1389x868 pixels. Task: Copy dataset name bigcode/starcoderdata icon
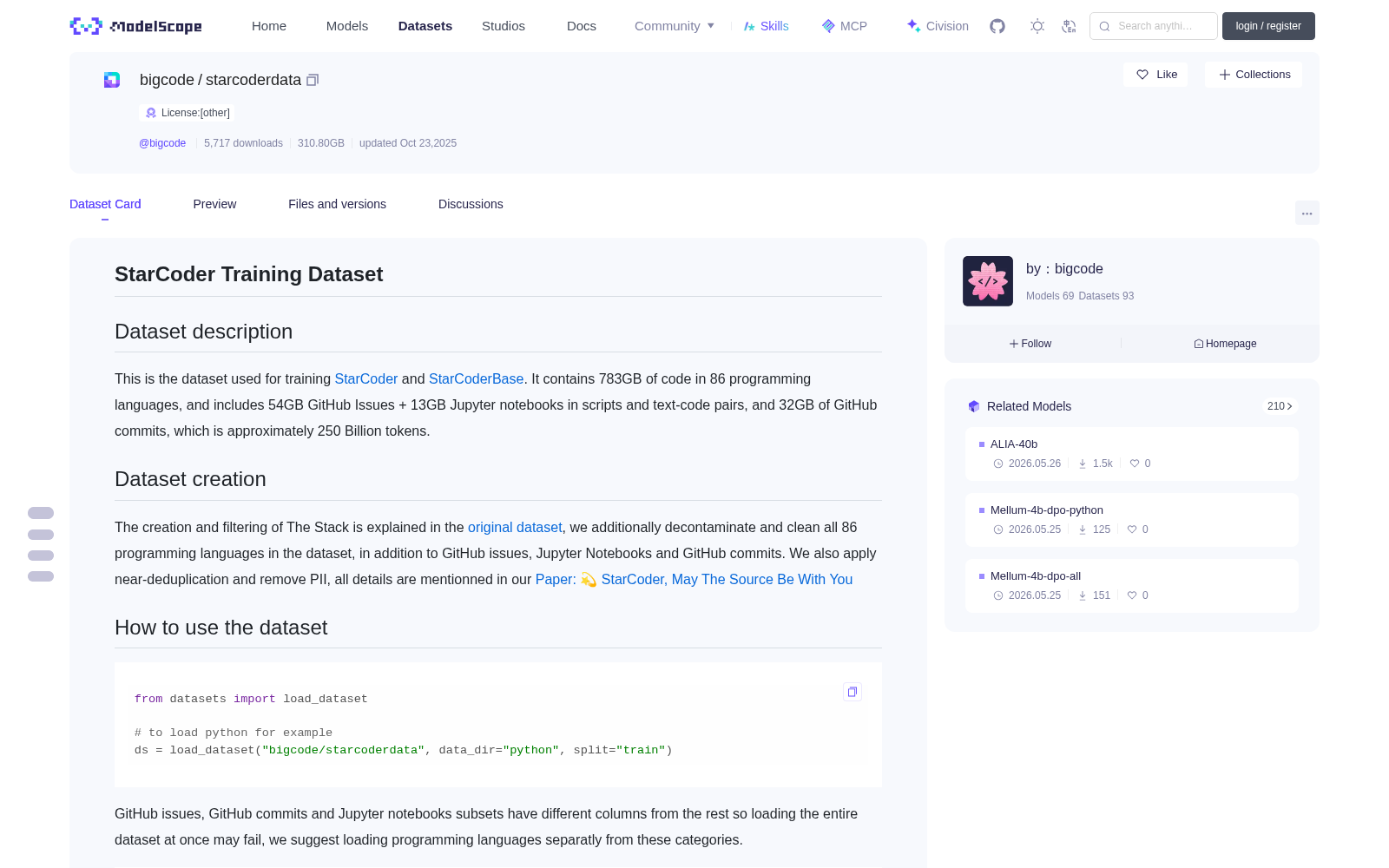[x=313, y=80]
